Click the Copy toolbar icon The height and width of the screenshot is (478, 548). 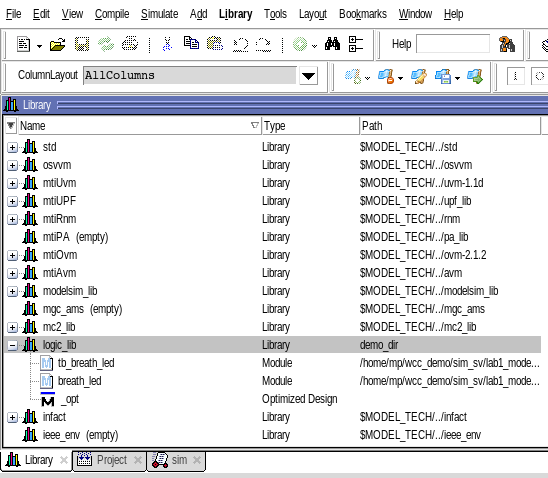tap(191, 43)
